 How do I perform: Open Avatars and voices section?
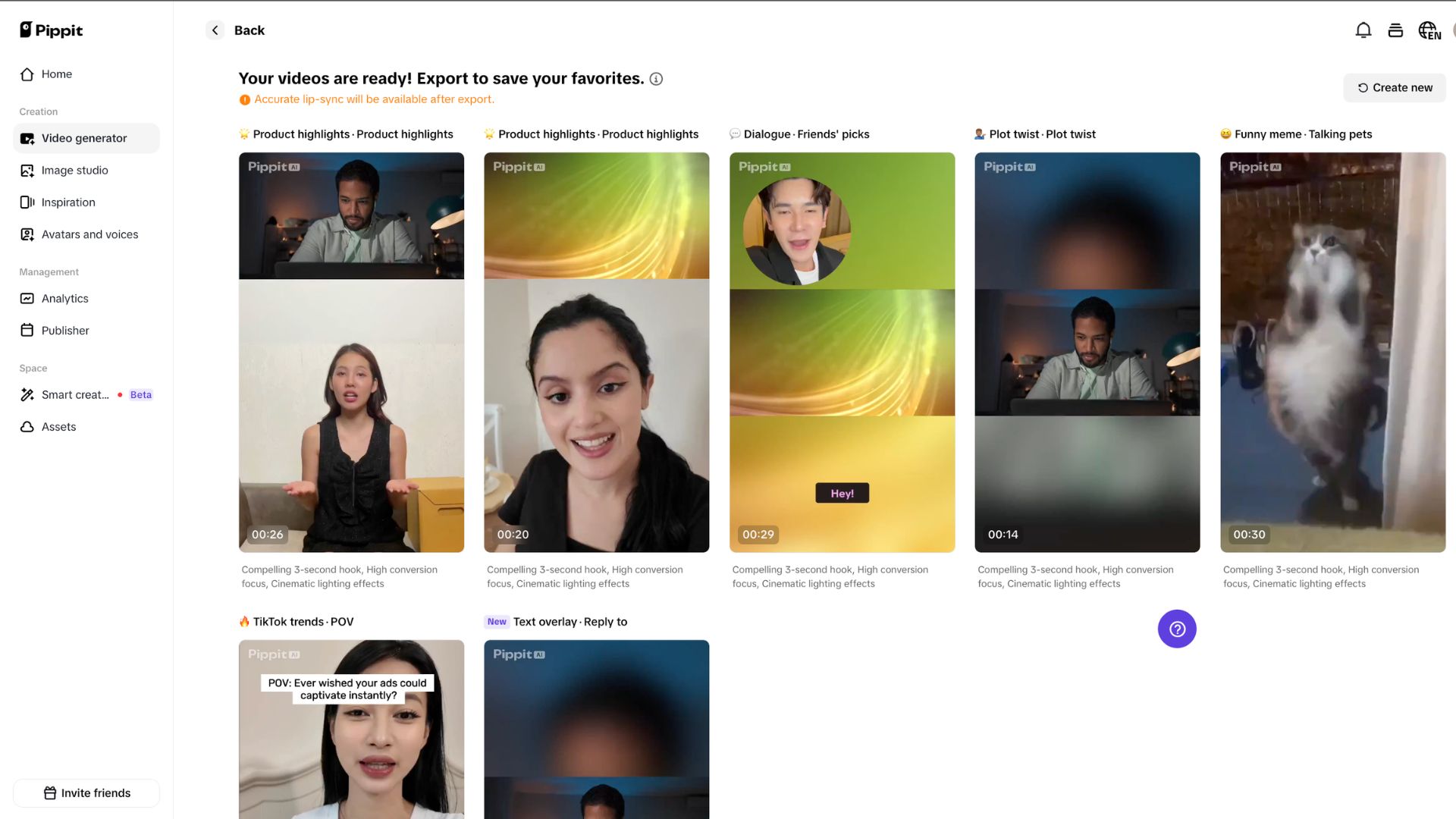pos(89,234)
